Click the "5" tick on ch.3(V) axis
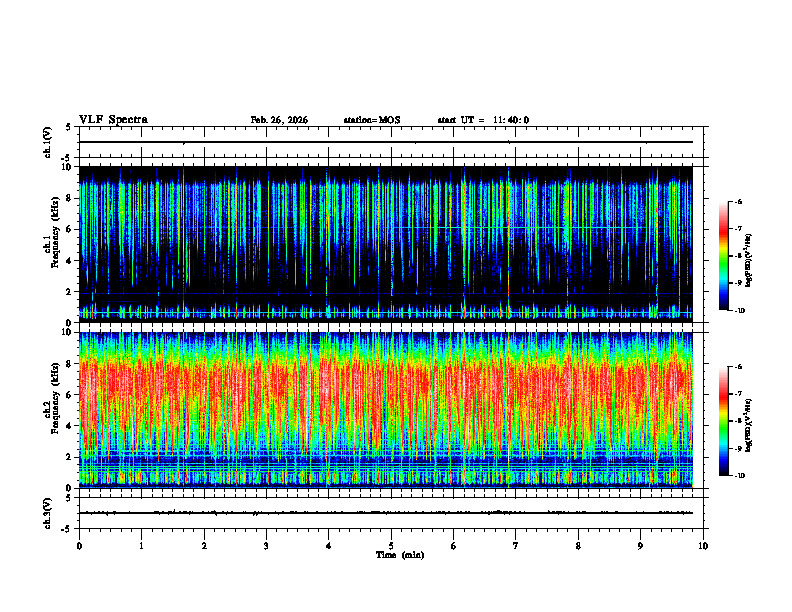Screen dimensions: 792x612 click(69, 498)
